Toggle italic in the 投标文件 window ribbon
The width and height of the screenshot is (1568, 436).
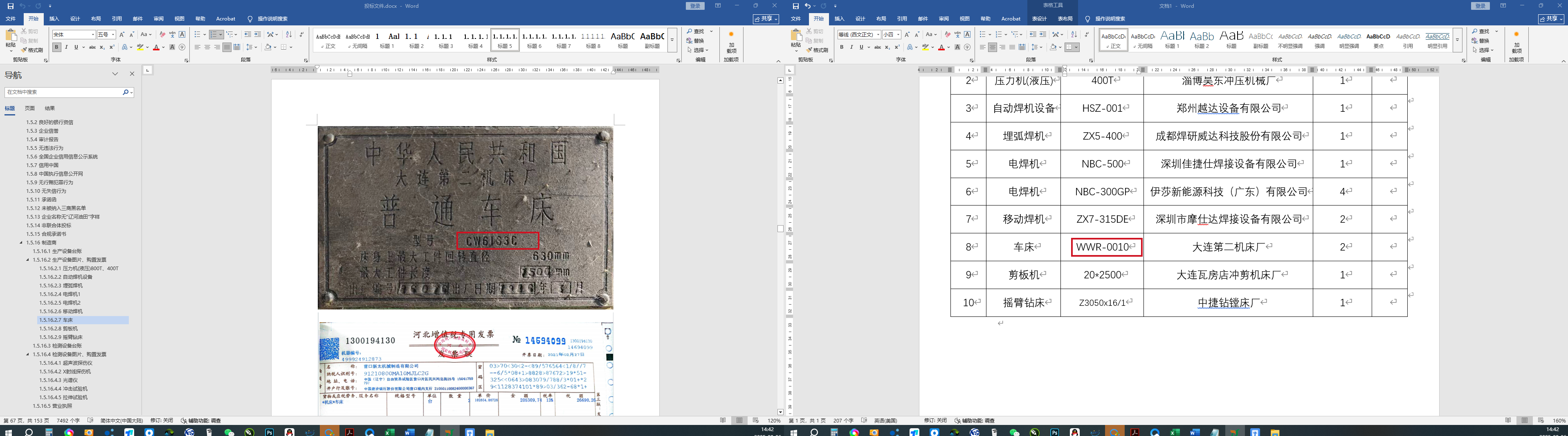click(x=66, y=47)
